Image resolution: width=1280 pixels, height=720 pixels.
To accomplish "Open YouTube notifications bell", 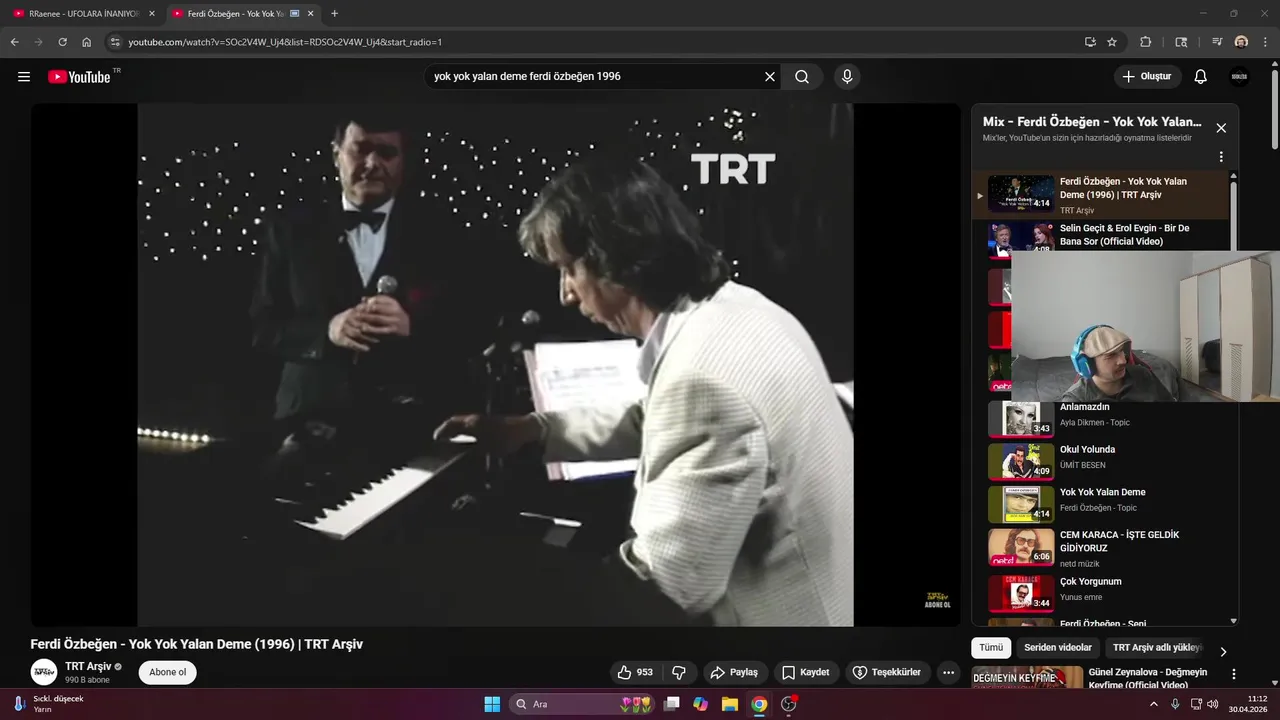I will pos(1201,77).
